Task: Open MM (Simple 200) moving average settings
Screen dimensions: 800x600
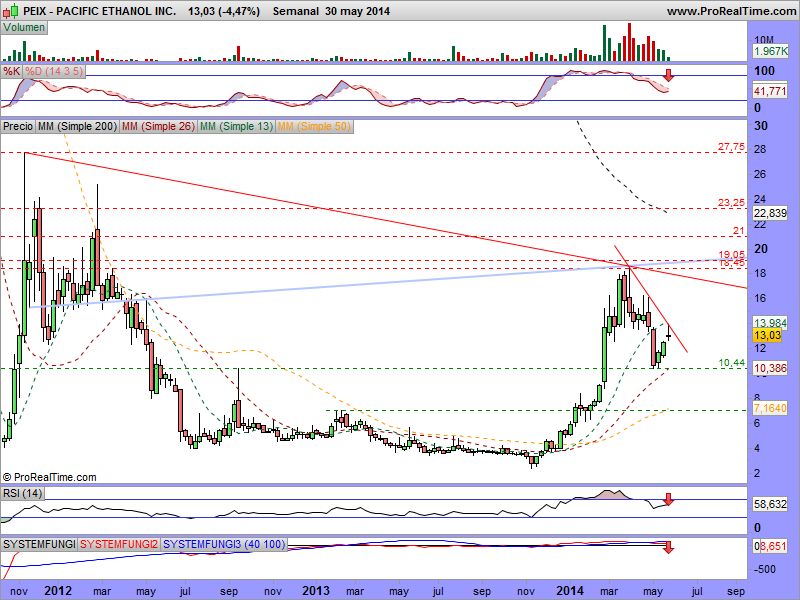Action: tap(78, 126)
